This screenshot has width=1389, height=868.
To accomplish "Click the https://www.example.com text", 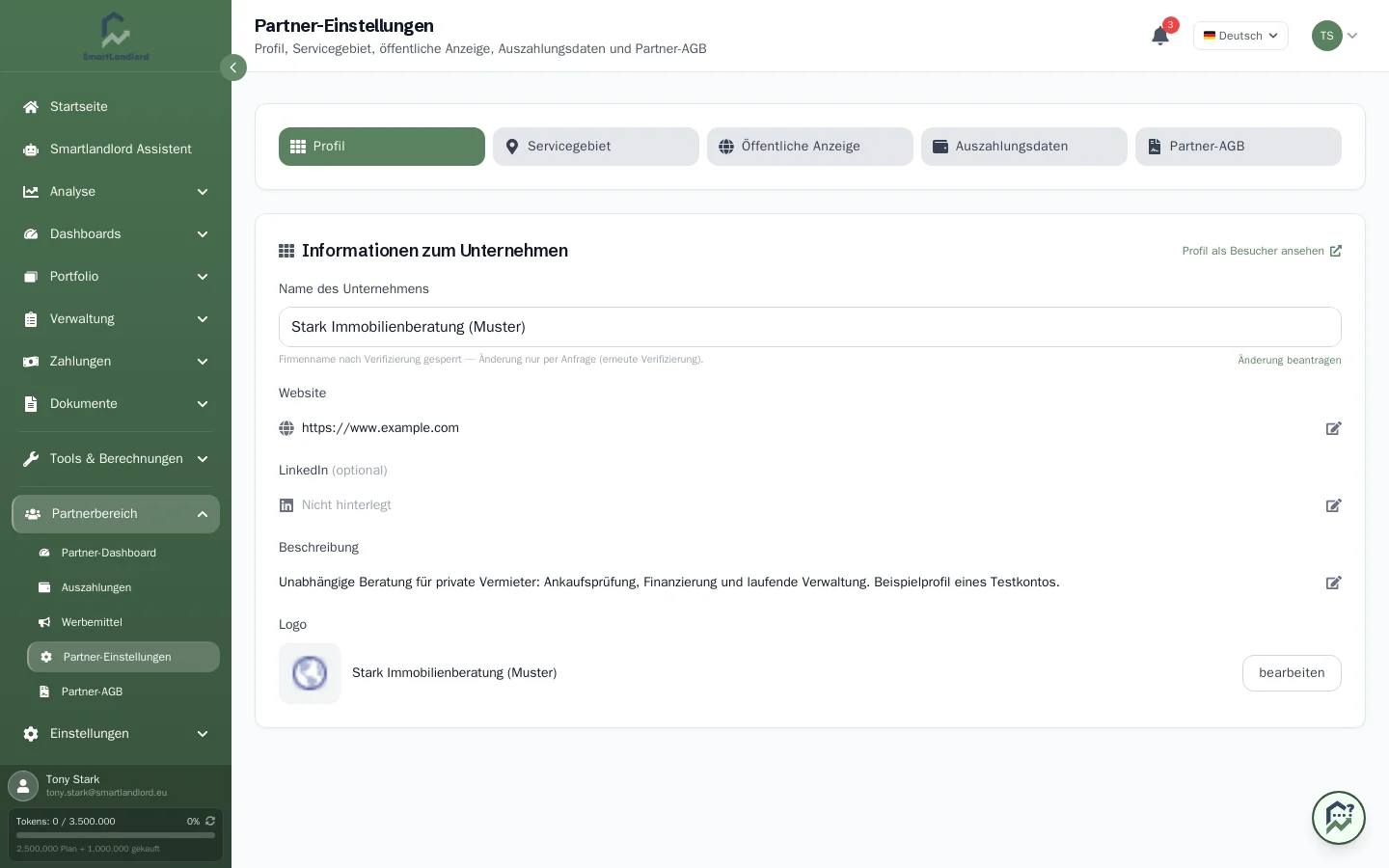I will (380, 428).
